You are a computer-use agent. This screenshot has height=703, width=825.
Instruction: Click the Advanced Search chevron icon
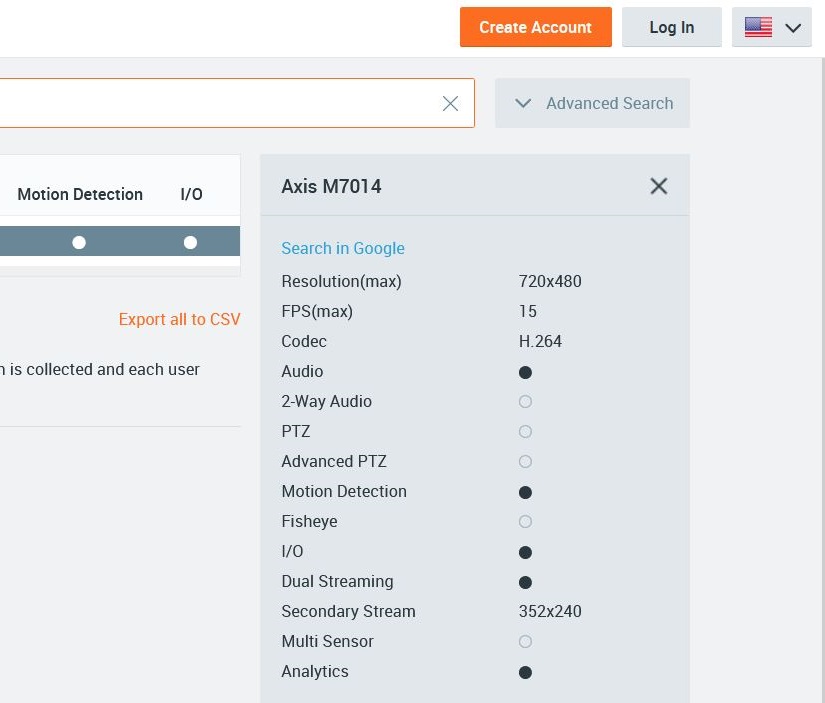(523, 104)
